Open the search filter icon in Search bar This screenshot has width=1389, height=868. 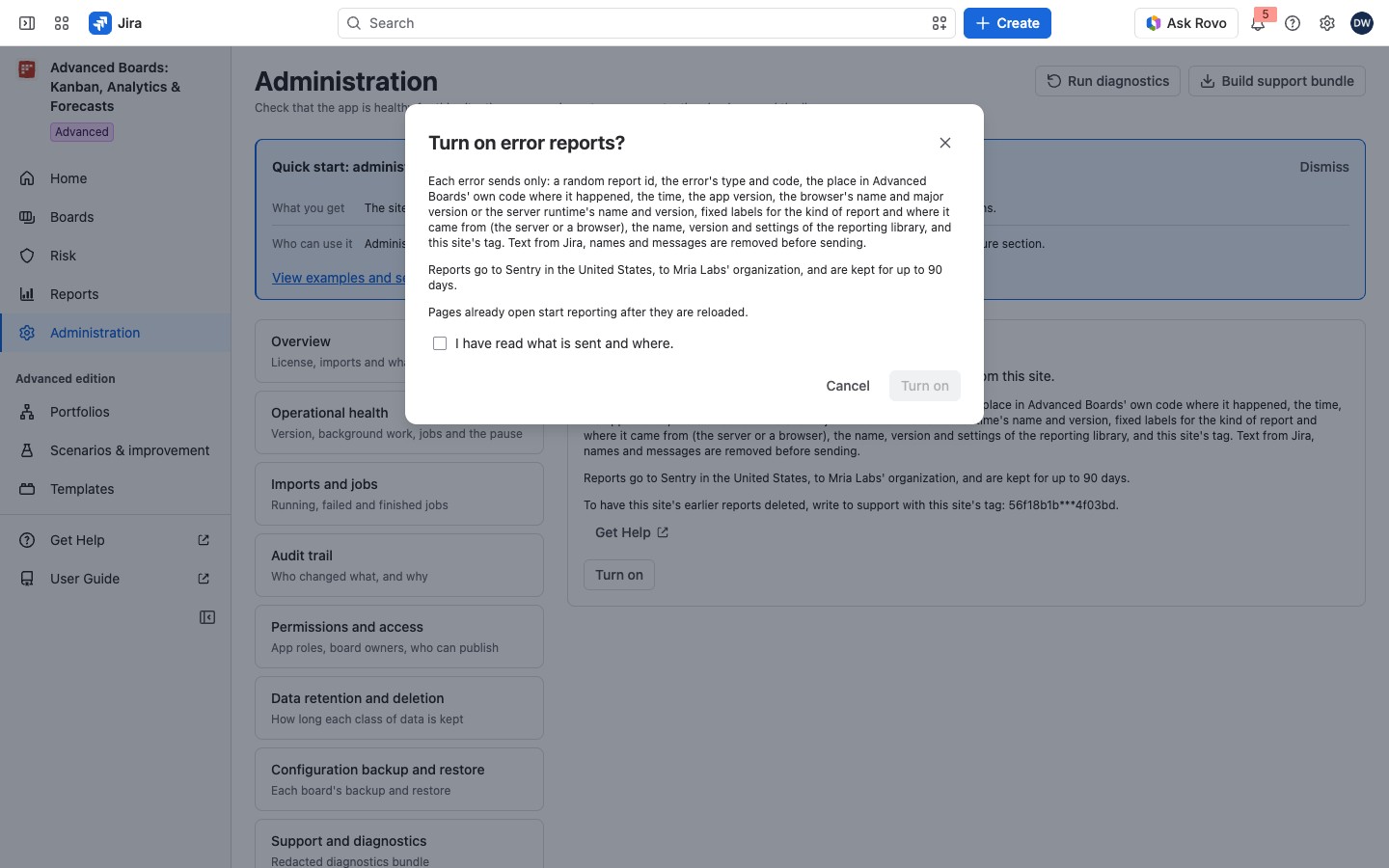coord(940,23)
